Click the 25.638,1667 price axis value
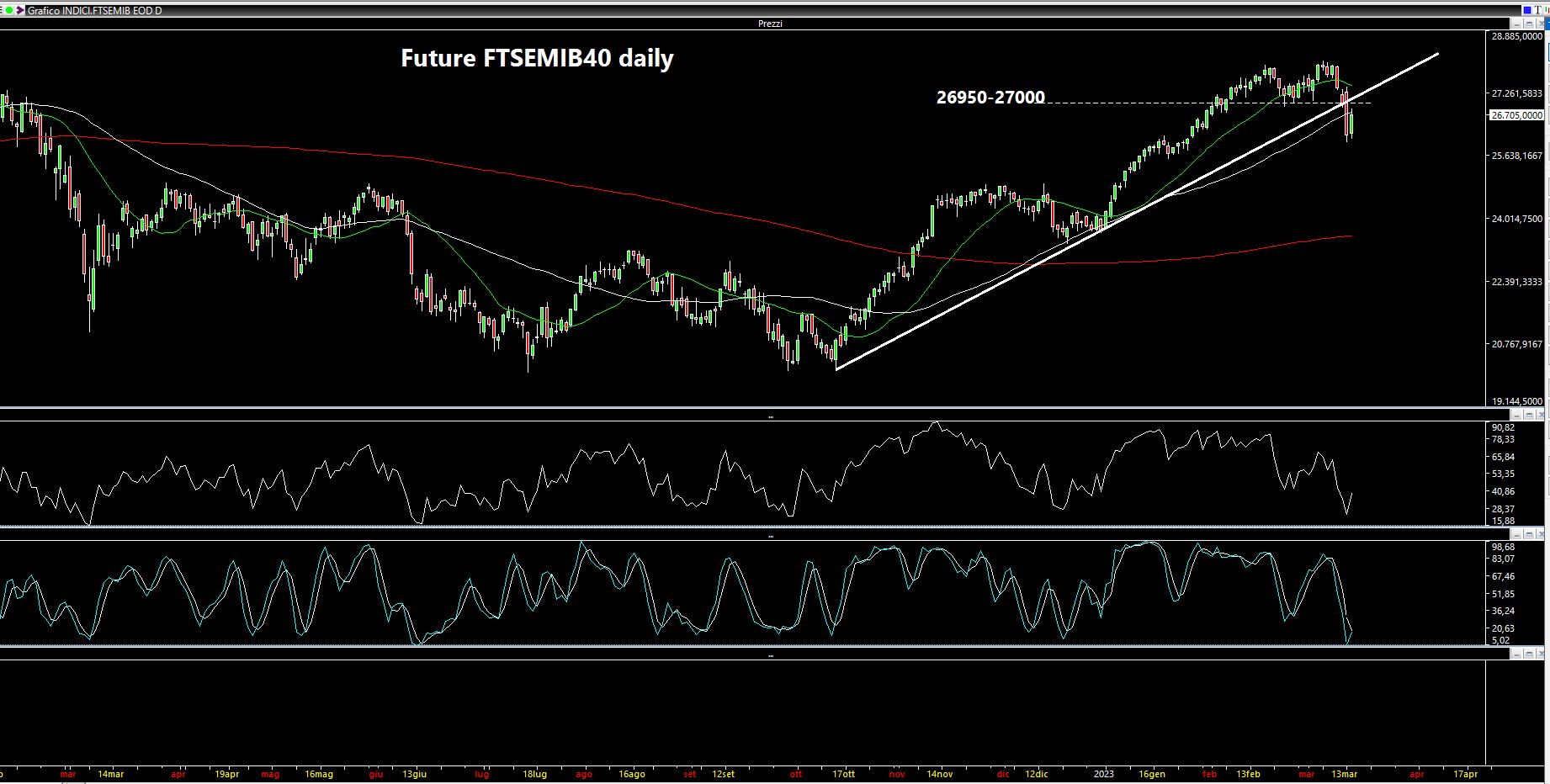This screenshot has width=1550, height=784. click(x=1517, y=156)
